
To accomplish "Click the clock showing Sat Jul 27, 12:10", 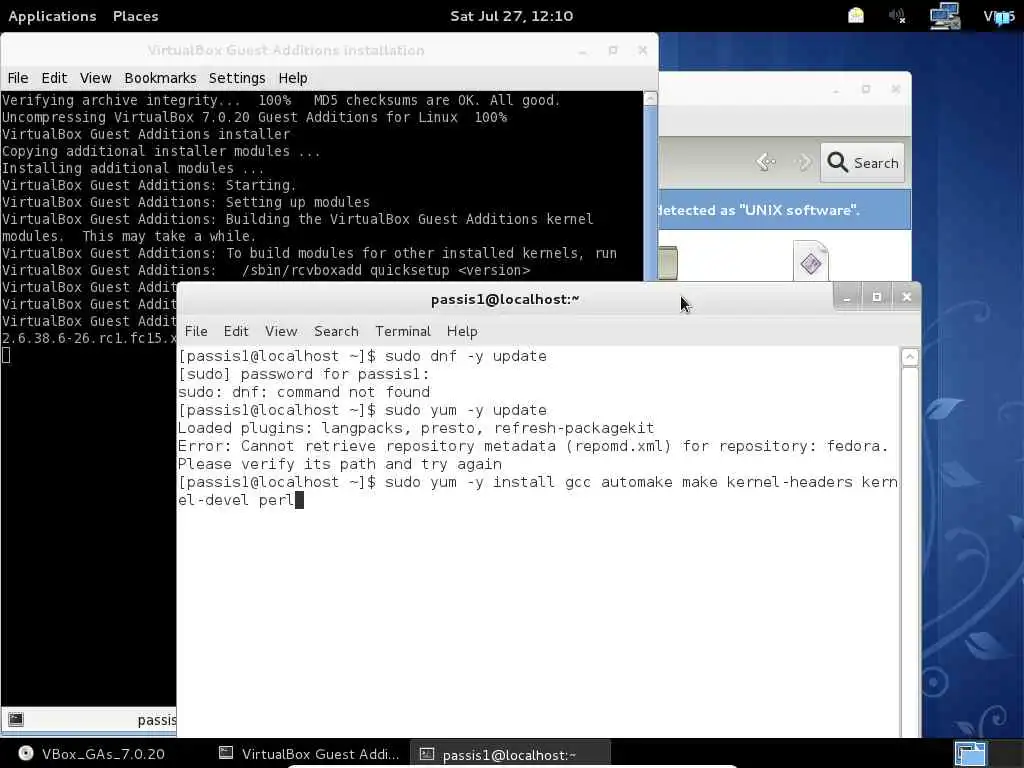I will pyautogui.click(x=511, y=16).
